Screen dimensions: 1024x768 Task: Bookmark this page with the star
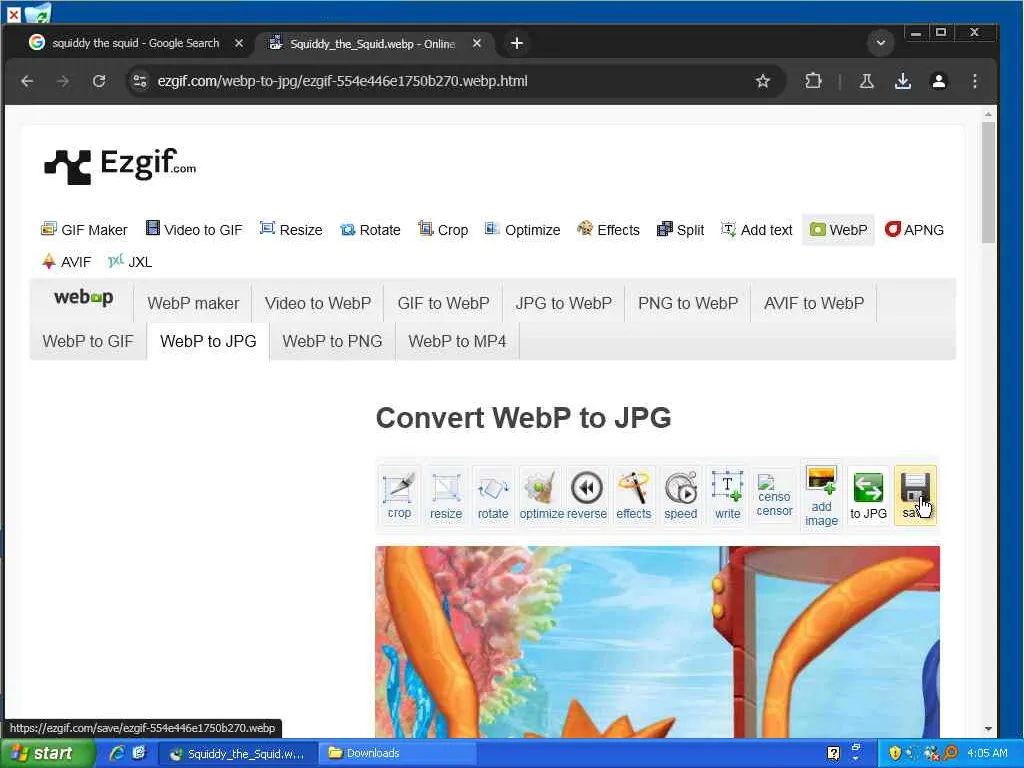pyautogui.click(x=762, y=81)
